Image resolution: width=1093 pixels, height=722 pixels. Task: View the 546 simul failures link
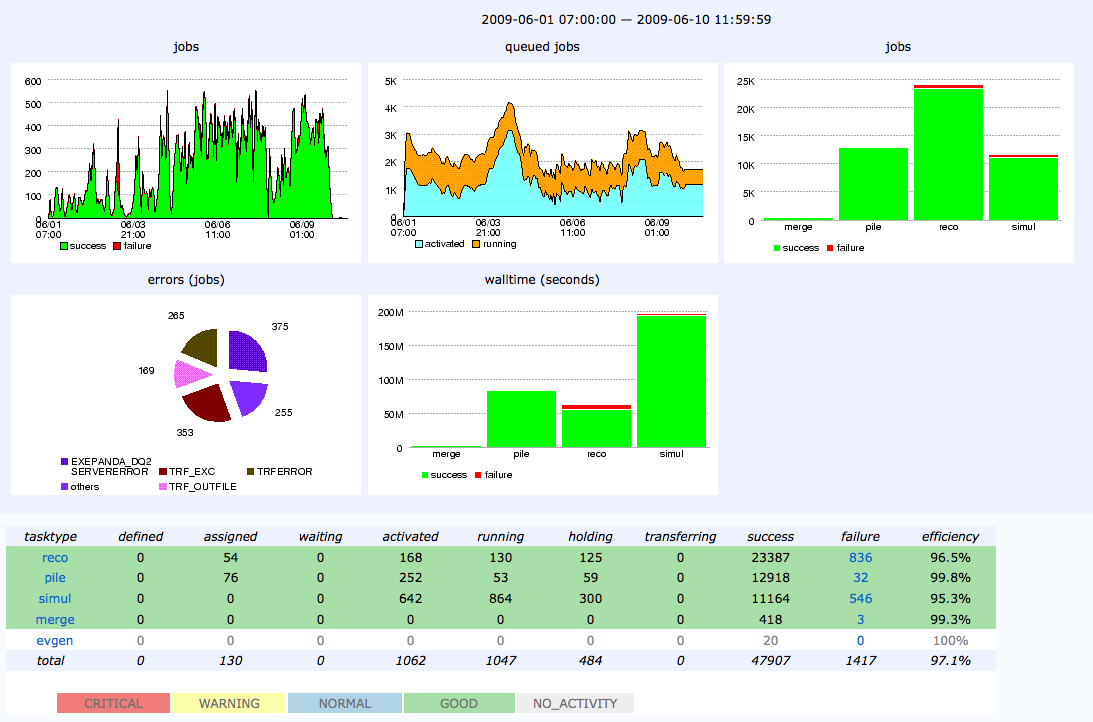(x=860, y=599)
